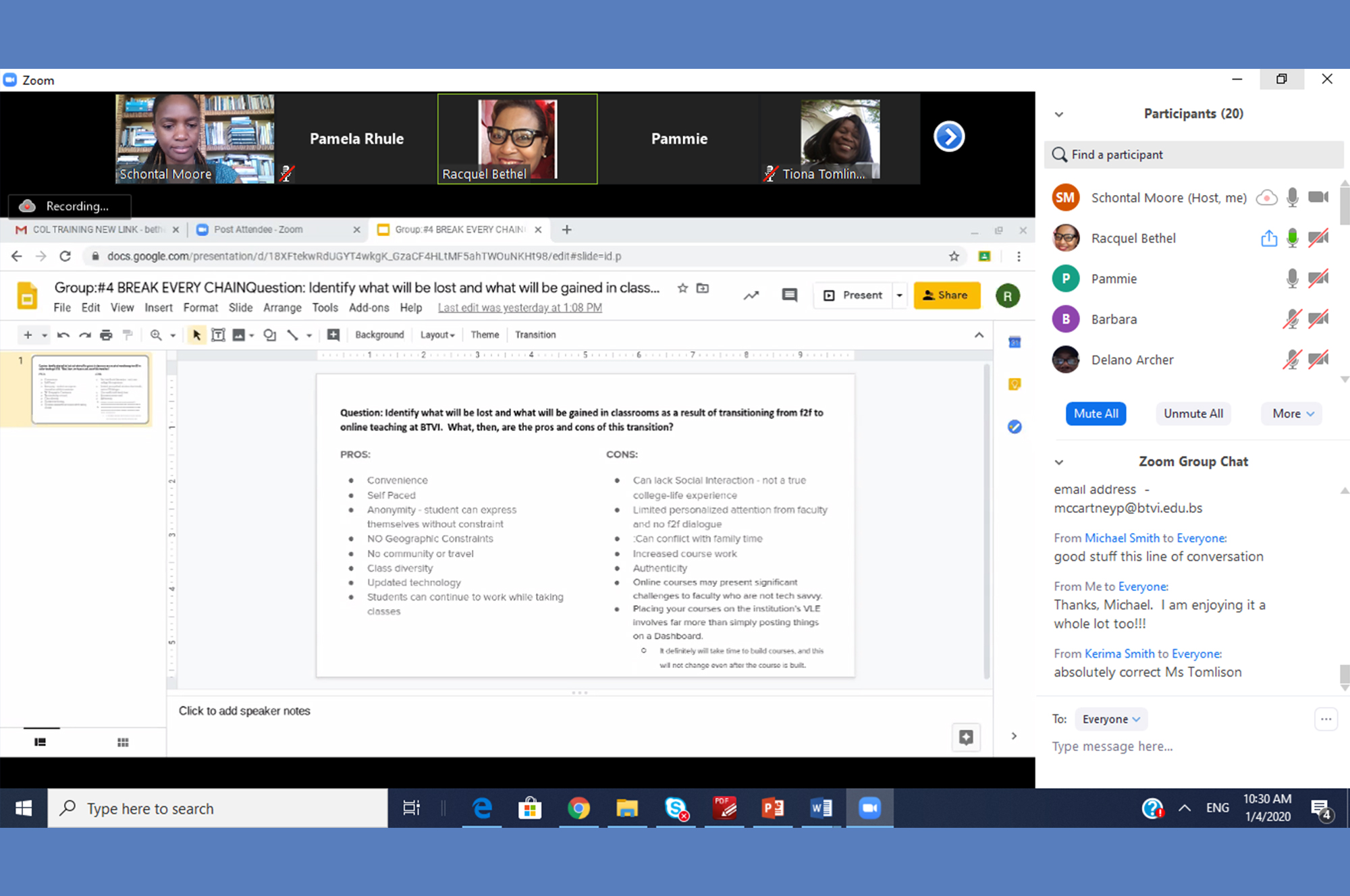Open last edit was yesterday link
This screenshot has width=1350, height=896.
coord(520,308)
